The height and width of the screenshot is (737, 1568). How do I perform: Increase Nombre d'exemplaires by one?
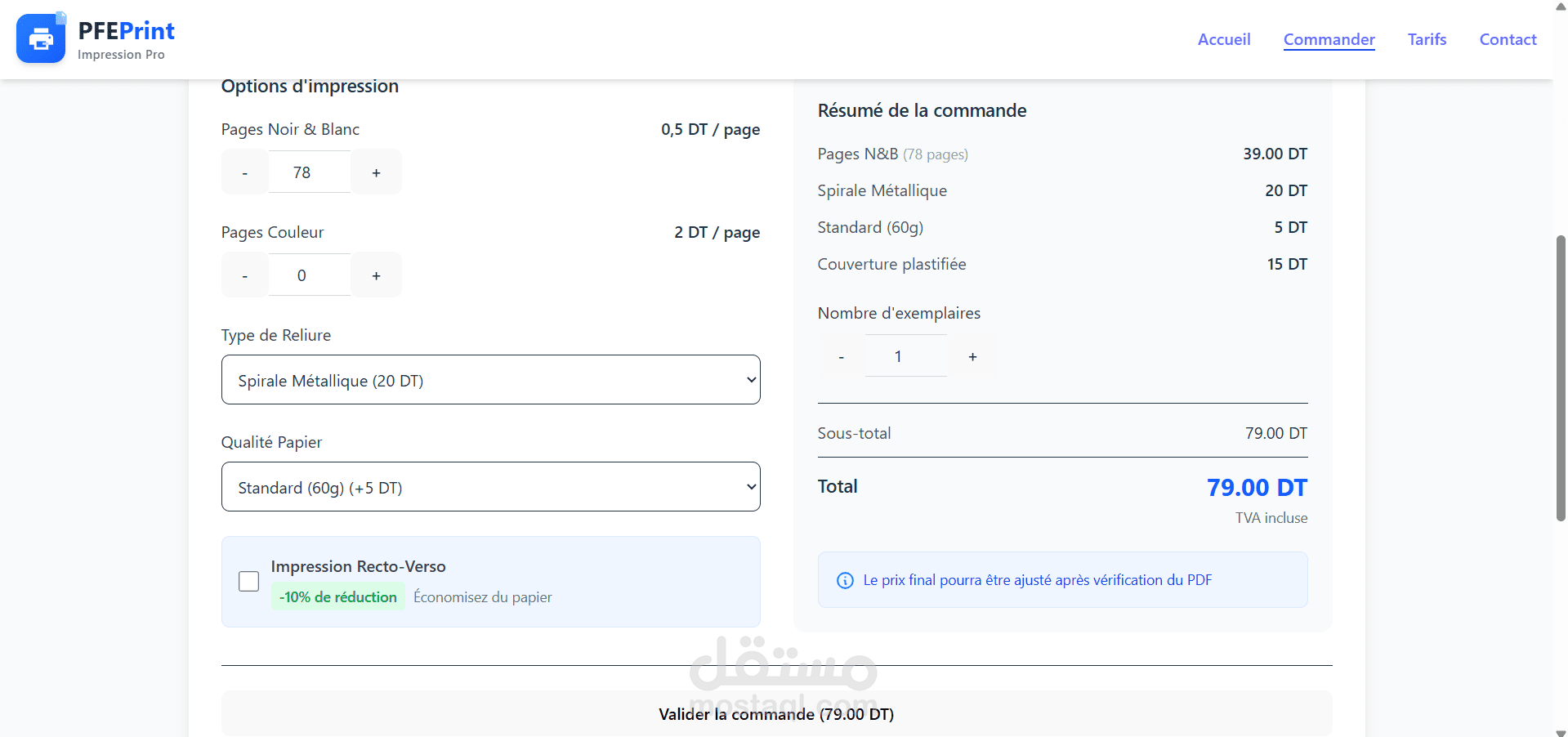(972, 356)
